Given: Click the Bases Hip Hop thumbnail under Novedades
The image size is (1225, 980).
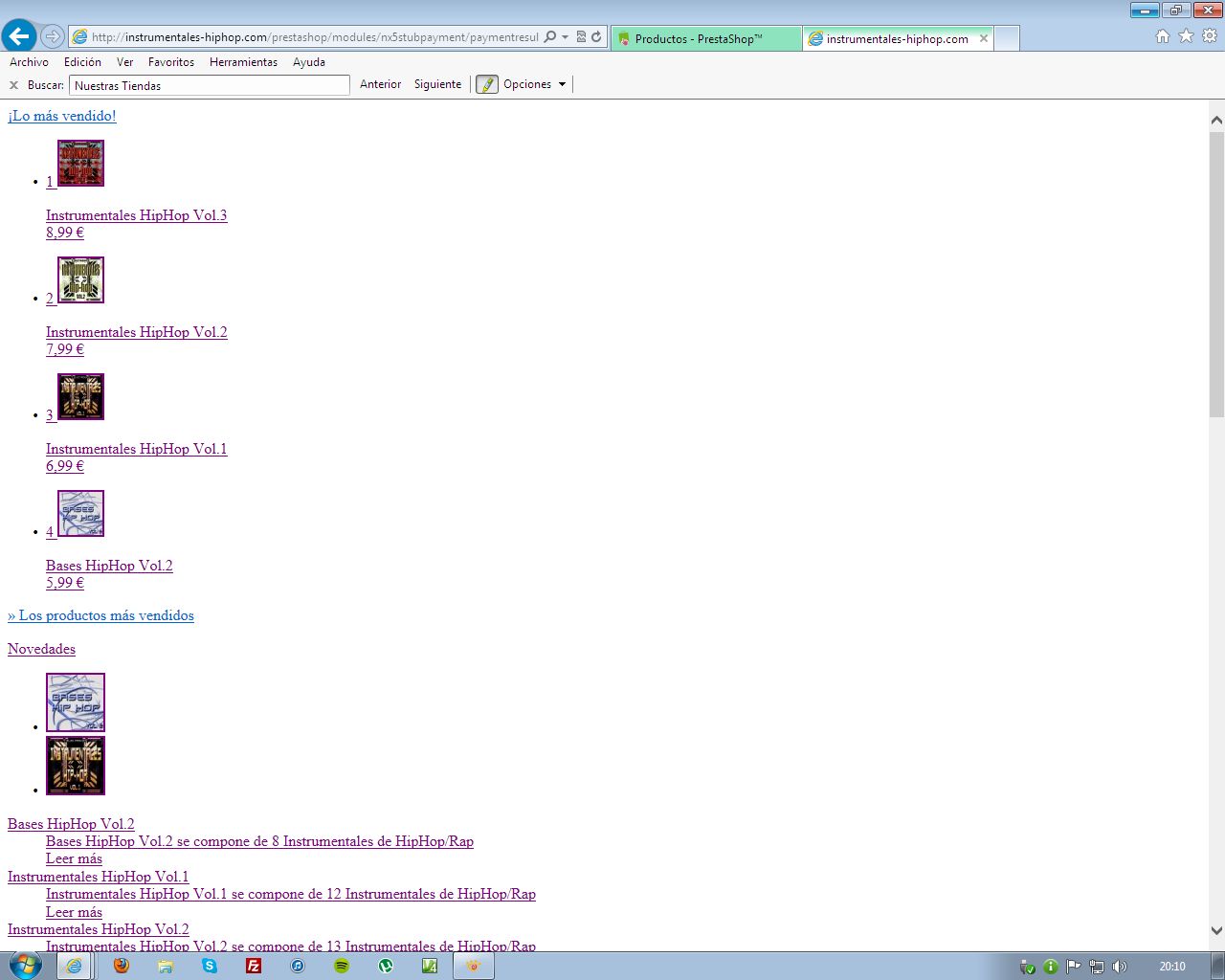Looking at the screenshot, I should coord(76,702).
